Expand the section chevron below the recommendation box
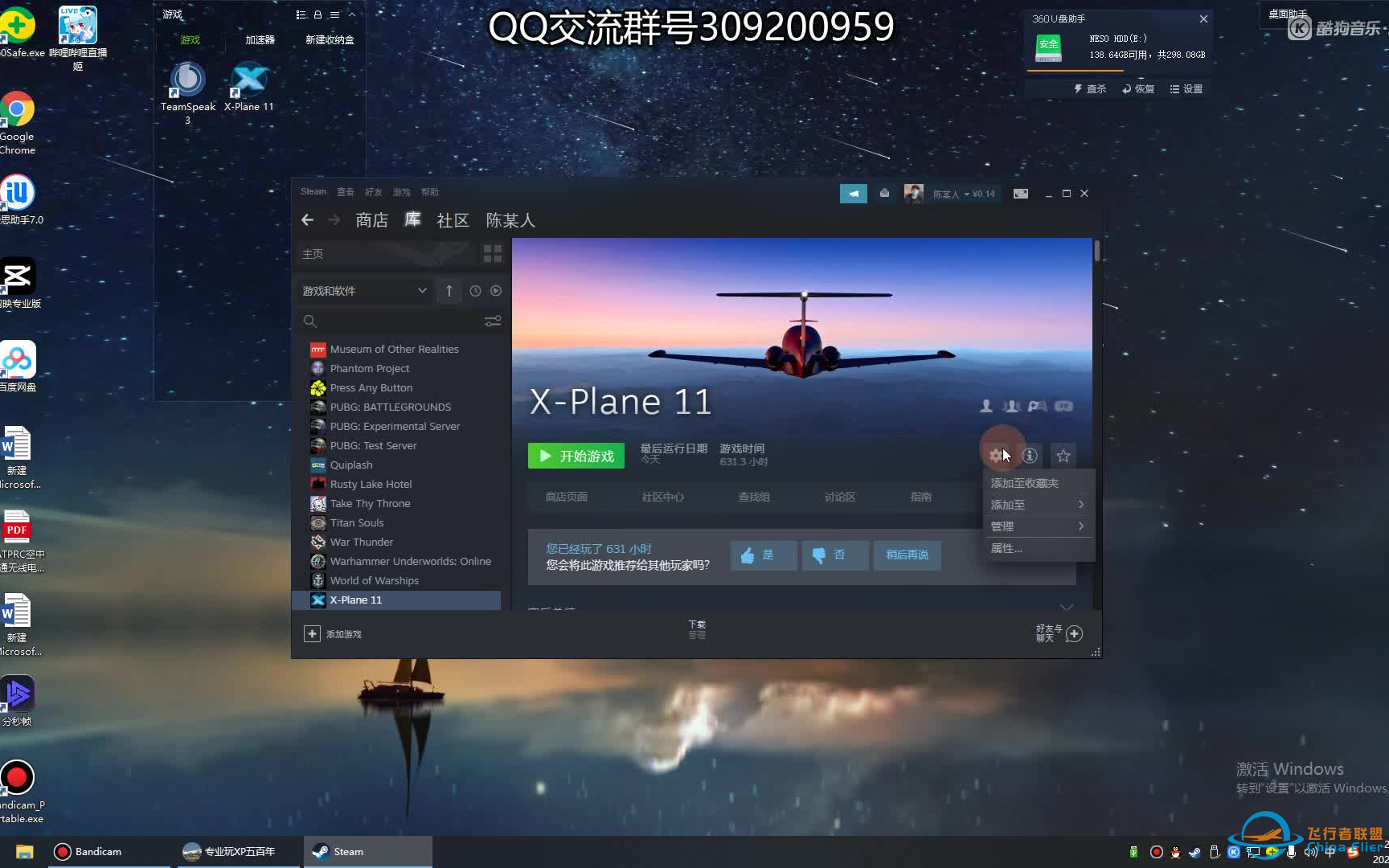 click(x=1067, y=608)
